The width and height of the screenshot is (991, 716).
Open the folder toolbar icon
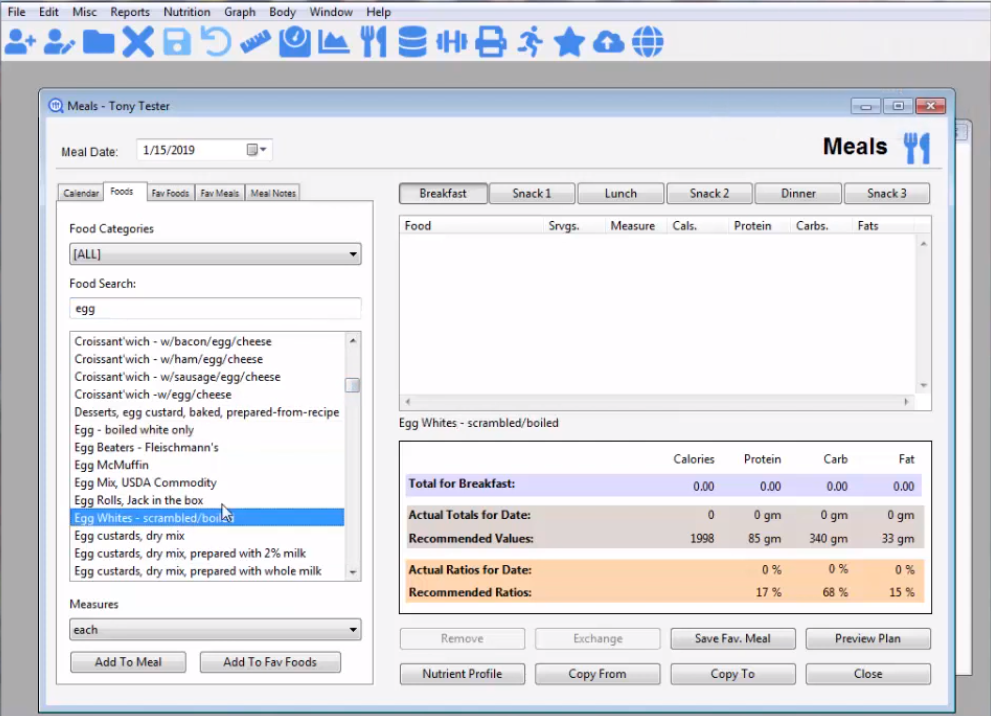click(99, 42)
